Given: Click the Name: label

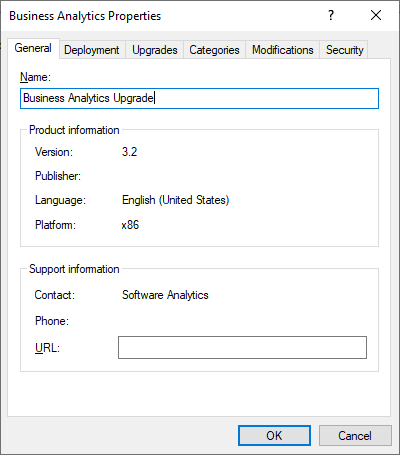Looking at the screenshot, I should 35,77.
